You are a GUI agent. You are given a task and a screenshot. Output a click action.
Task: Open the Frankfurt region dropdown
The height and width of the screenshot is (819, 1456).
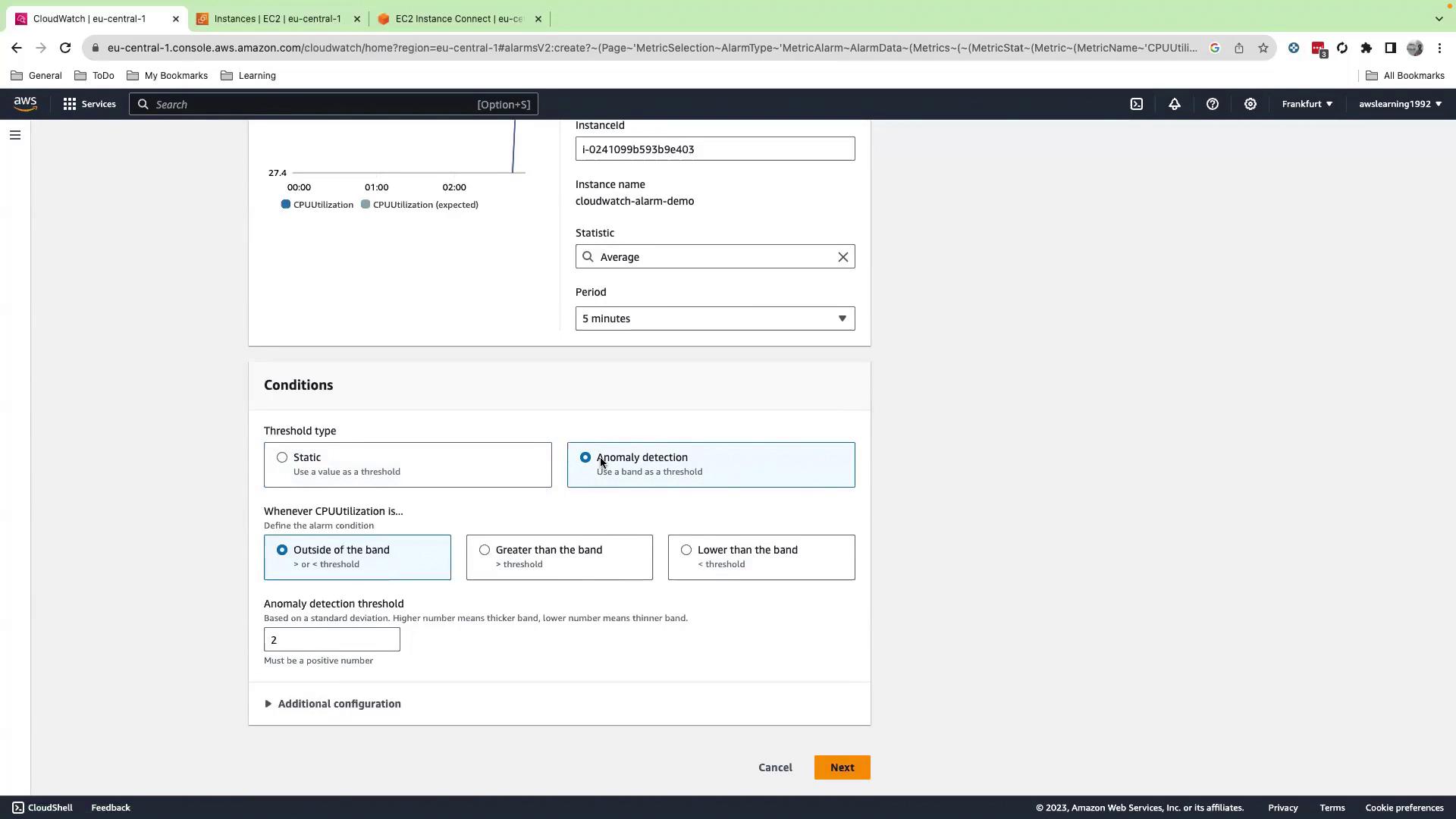[x=1307, y=104]
